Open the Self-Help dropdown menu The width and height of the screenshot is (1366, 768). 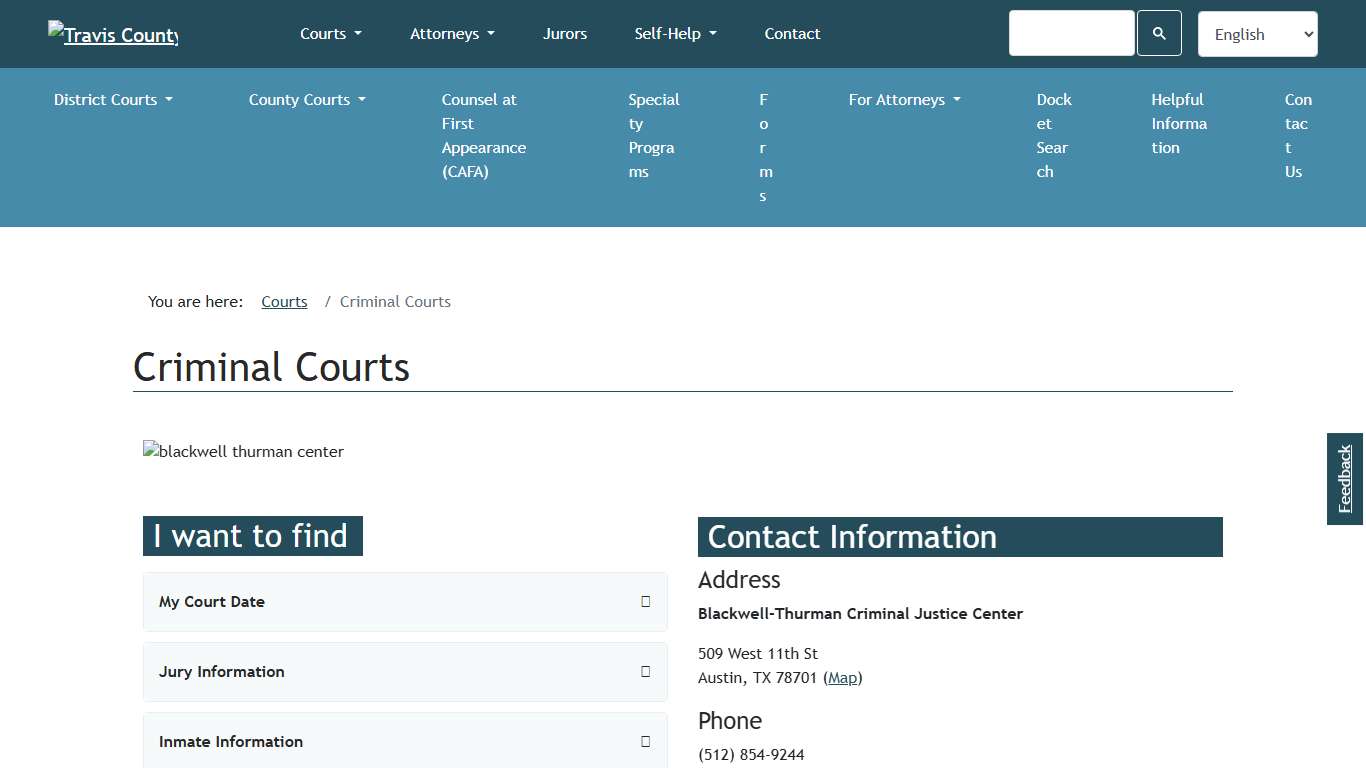point(675,33)
